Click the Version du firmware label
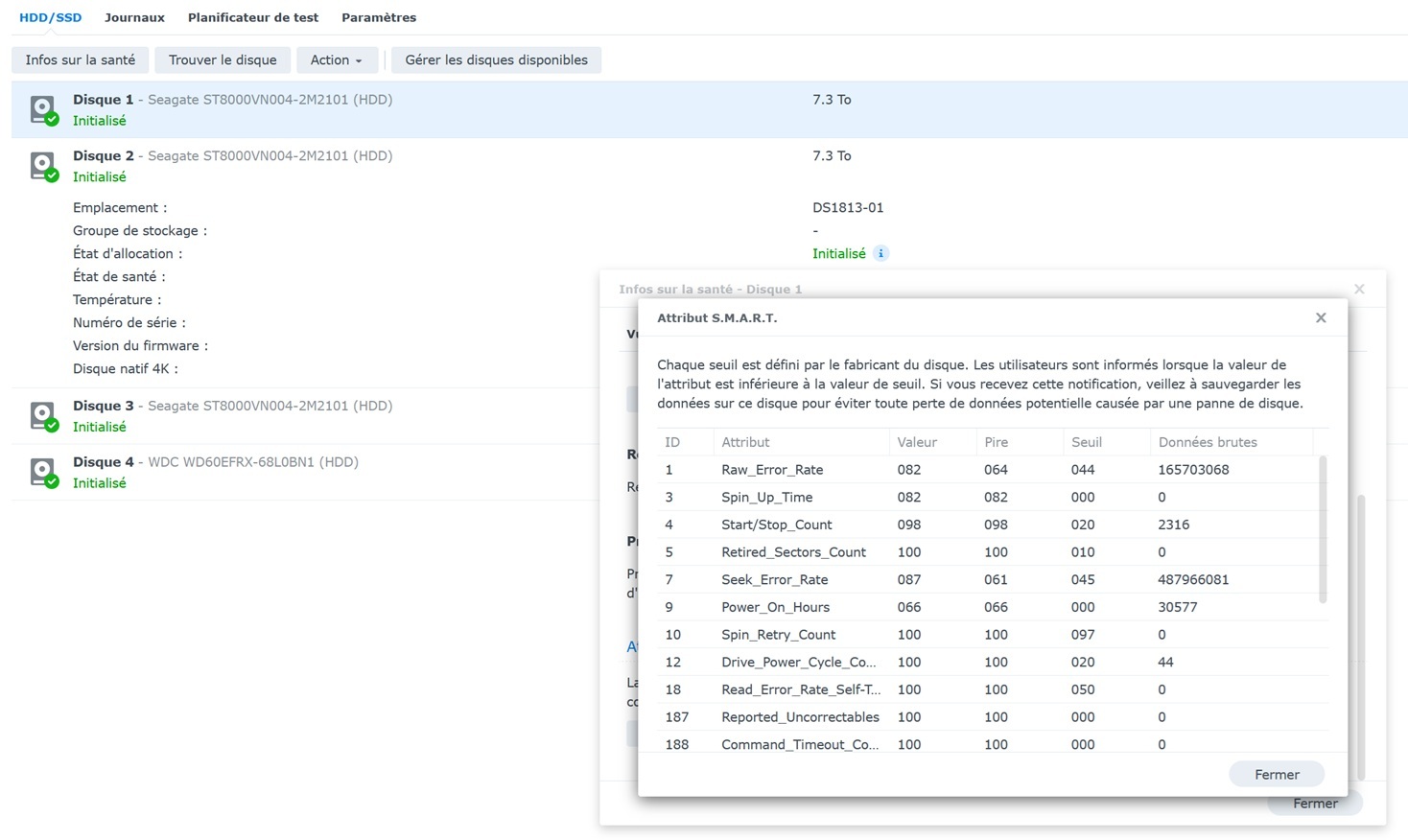The width and height of the screenshot is (1408, 840). click(x=140, y=345)
